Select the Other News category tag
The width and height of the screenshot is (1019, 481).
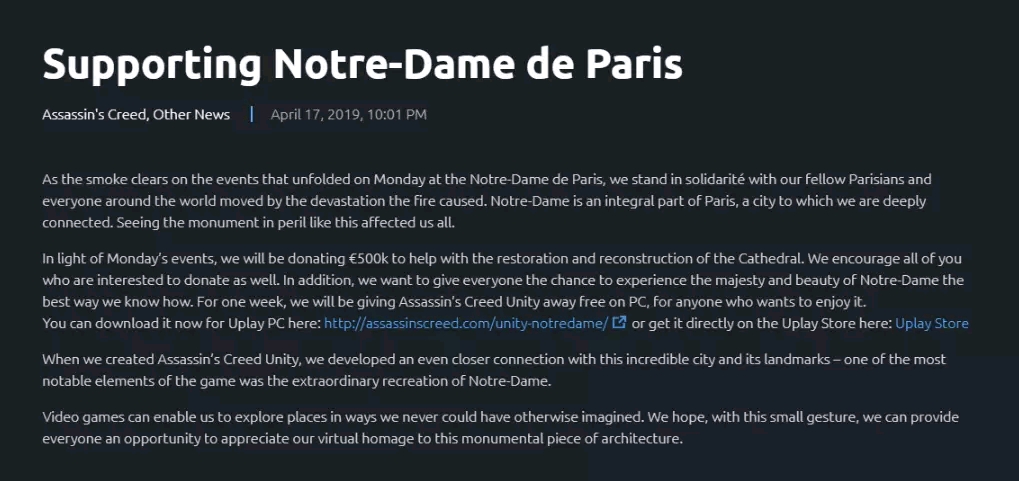[x=192, y=115]
